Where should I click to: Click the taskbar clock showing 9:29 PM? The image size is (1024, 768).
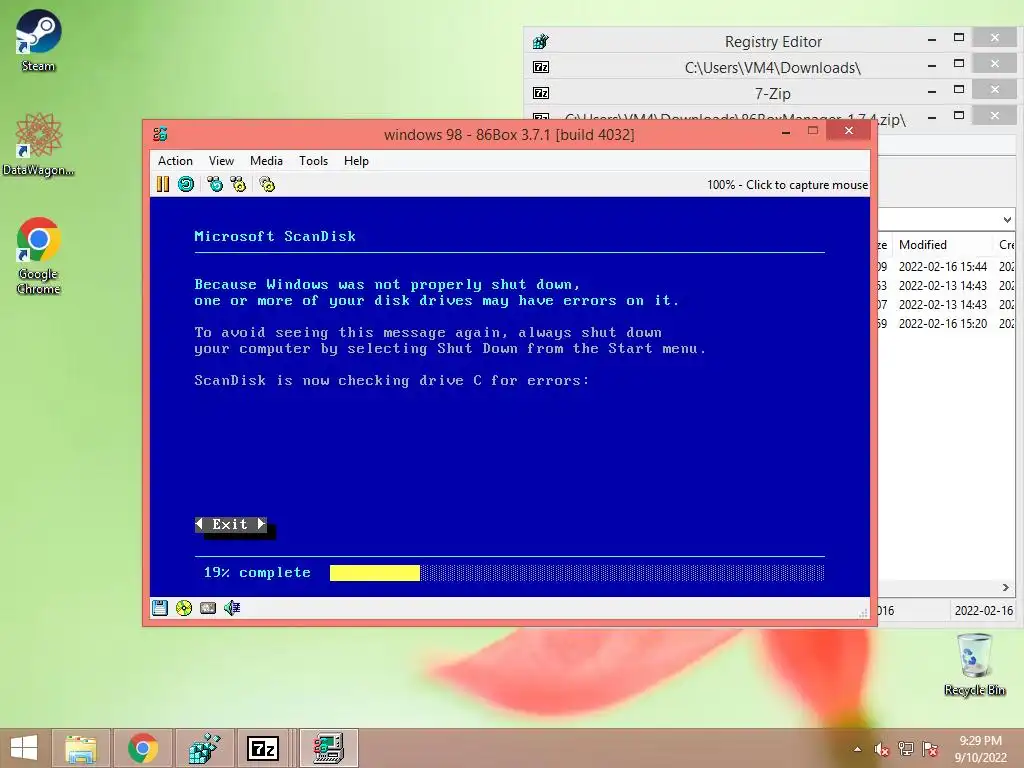tap(980, 748)
